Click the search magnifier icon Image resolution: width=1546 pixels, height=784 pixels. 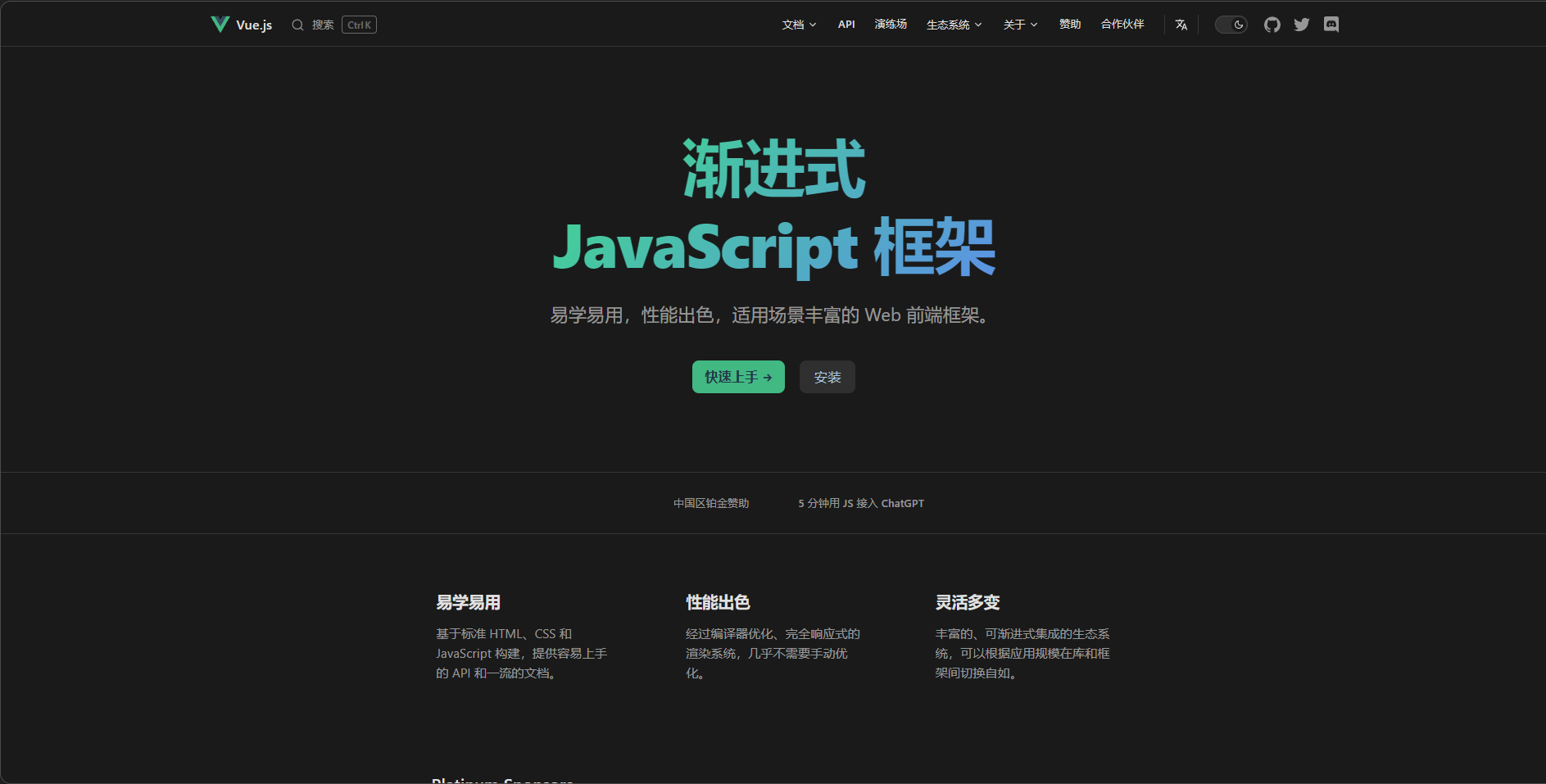click(x=297, y=25)
